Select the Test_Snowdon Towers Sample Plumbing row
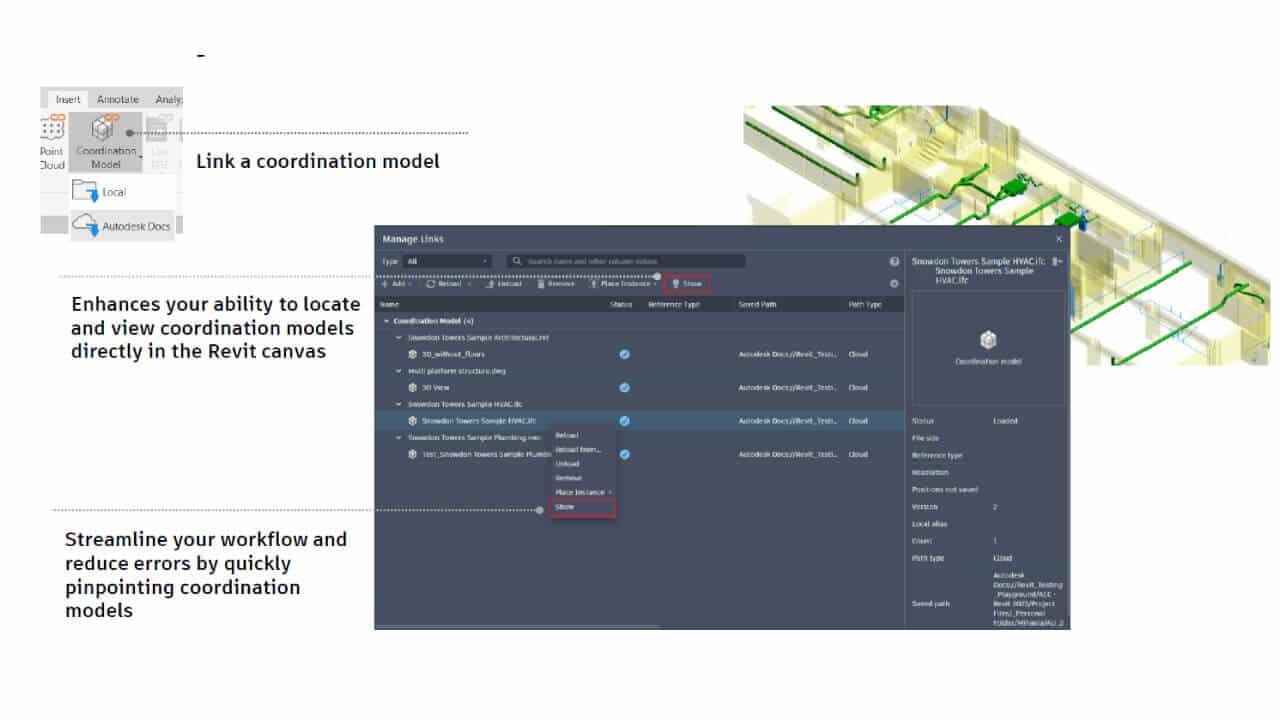The image size is (1280, 720). (640, 454)
